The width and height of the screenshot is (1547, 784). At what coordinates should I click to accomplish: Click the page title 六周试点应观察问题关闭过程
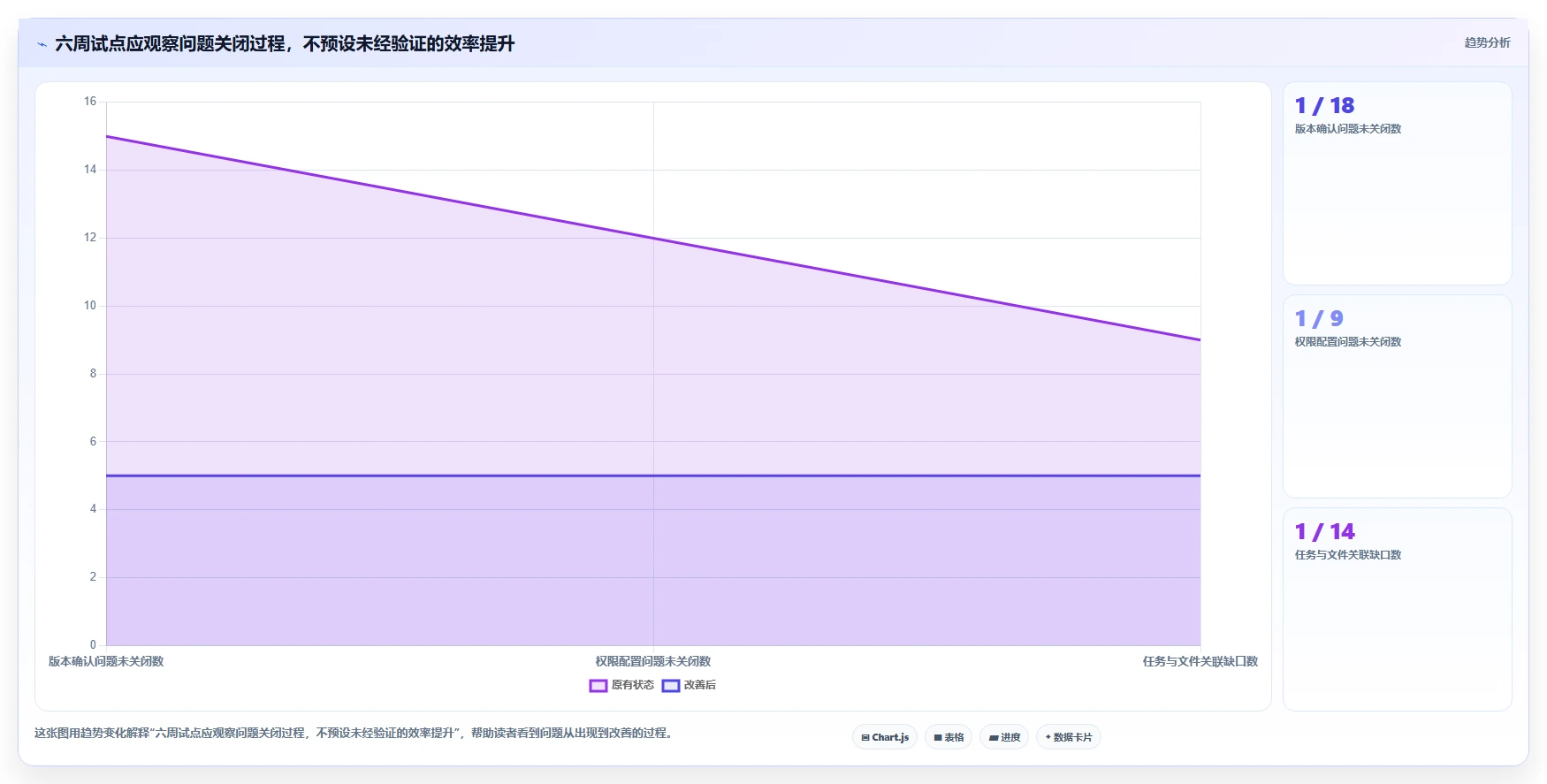pyautogui.click(x=285, y=43)
